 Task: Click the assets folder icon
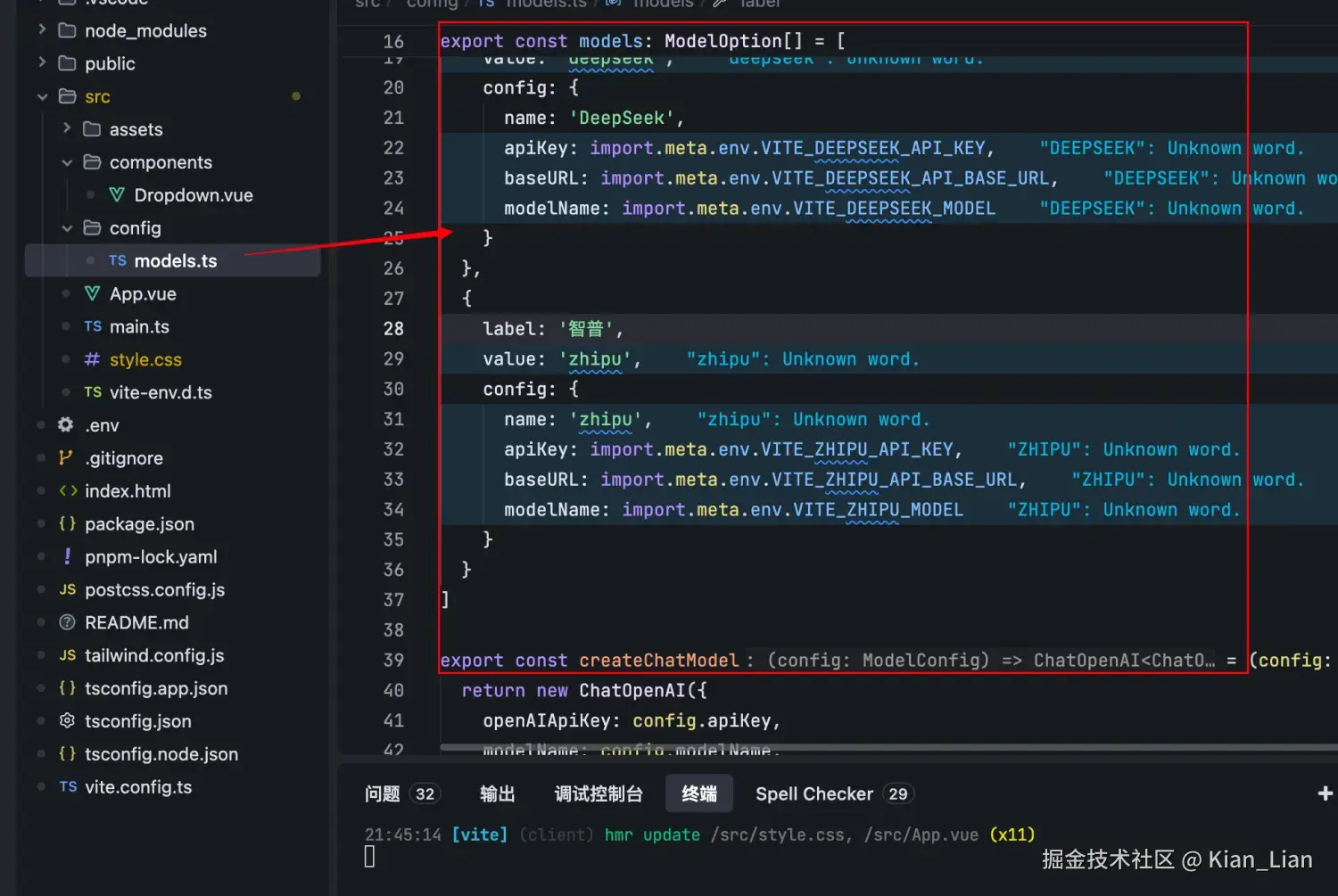click(92, 129)
